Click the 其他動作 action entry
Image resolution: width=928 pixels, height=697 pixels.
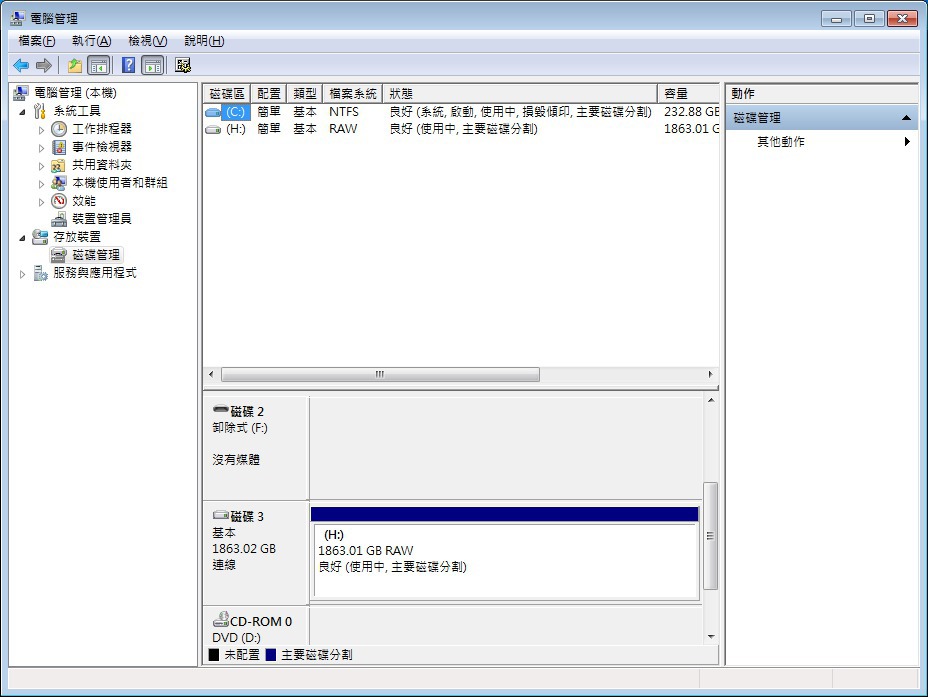tap(781, 141)
